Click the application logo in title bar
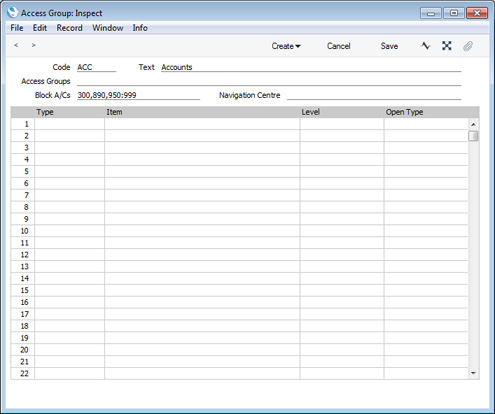This screenshot has height=414, width=495. 12,13
